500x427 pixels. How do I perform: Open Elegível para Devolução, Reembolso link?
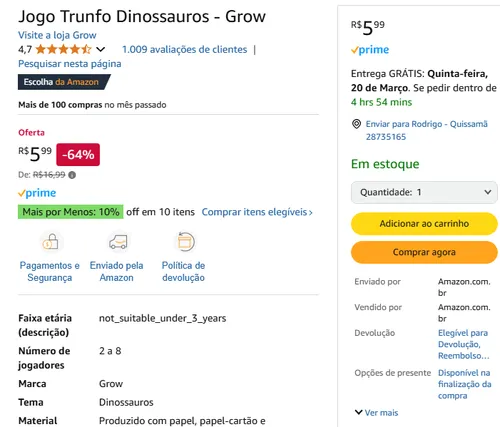(x=464, y=344)
